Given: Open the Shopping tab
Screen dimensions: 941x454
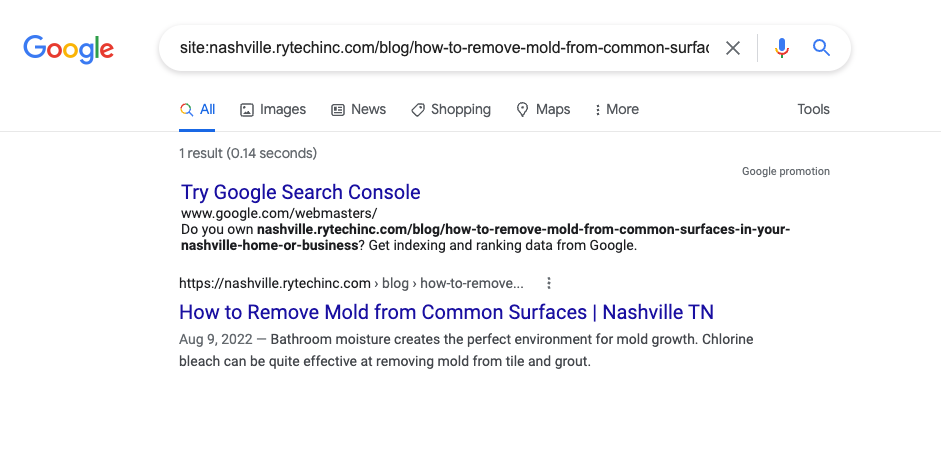Looking at the screenshot, I should 450,110.
